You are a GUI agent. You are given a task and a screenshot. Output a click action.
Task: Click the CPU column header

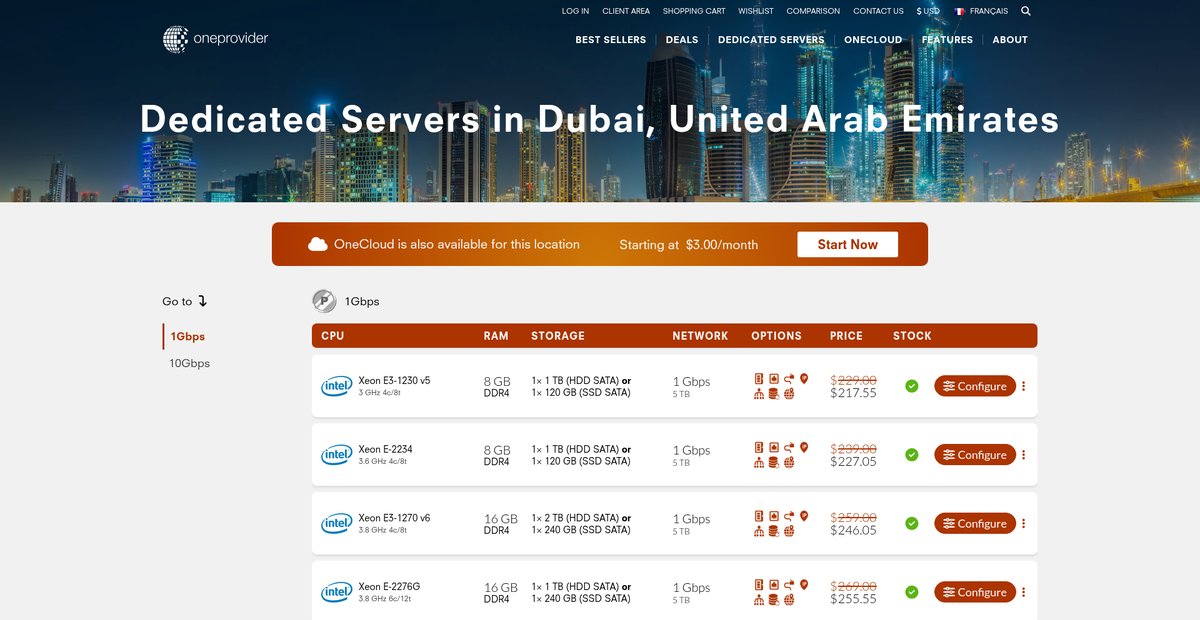333,336
